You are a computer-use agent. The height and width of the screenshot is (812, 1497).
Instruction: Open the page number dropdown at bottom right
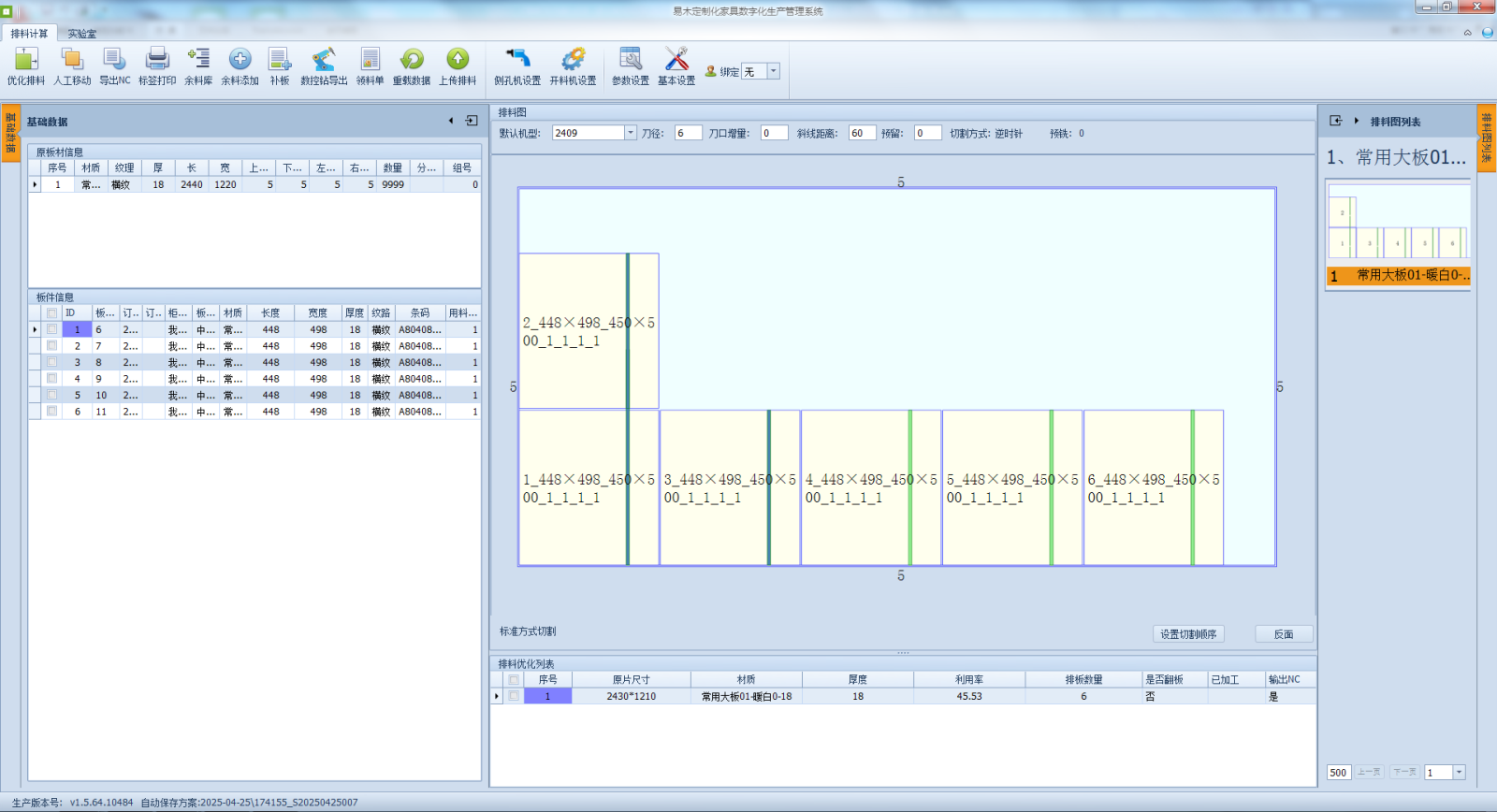[x=1459, y=772]
